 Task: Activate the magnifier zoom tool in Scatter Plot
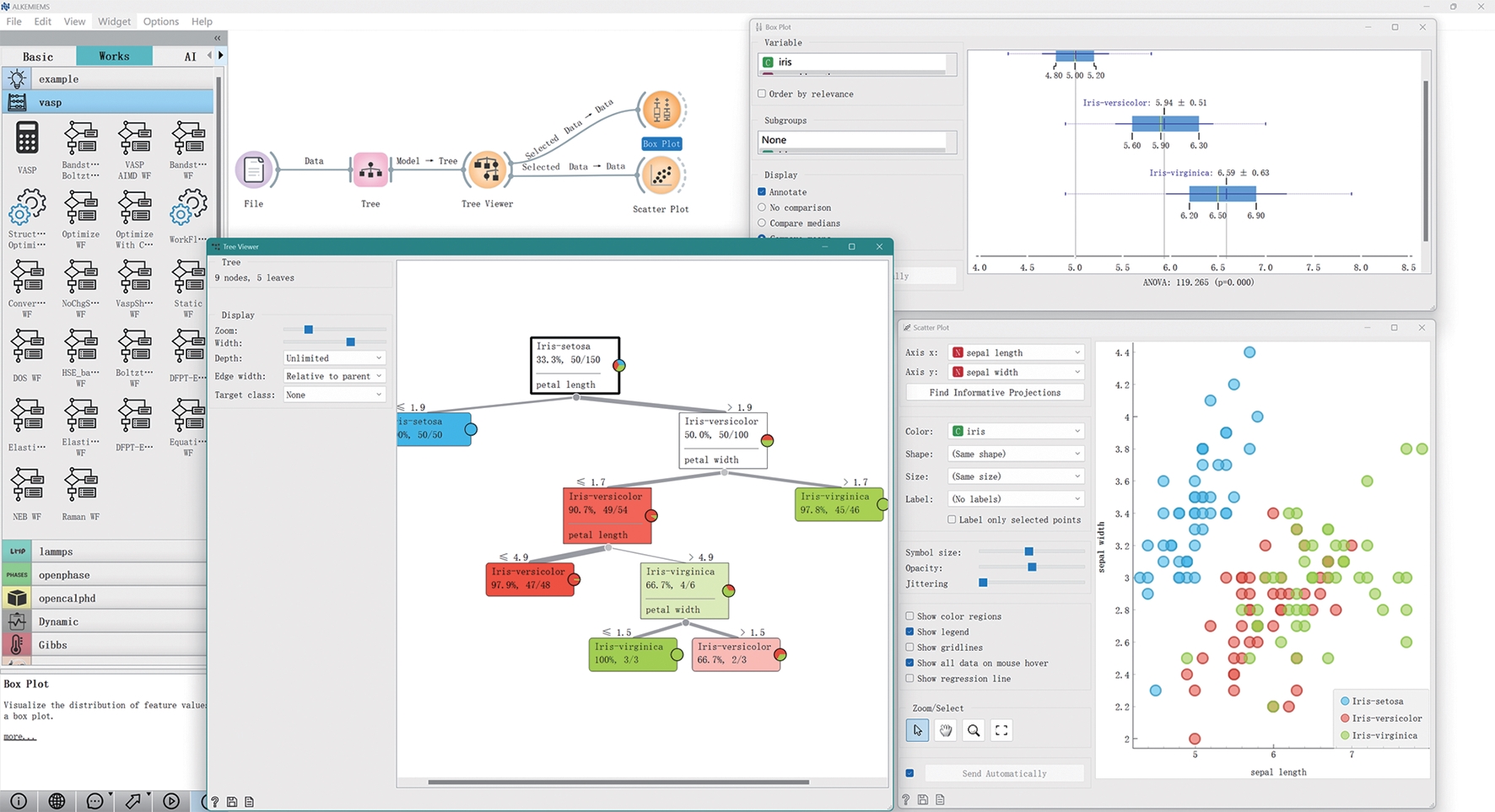pyautogui.click(x=974, y=730)
